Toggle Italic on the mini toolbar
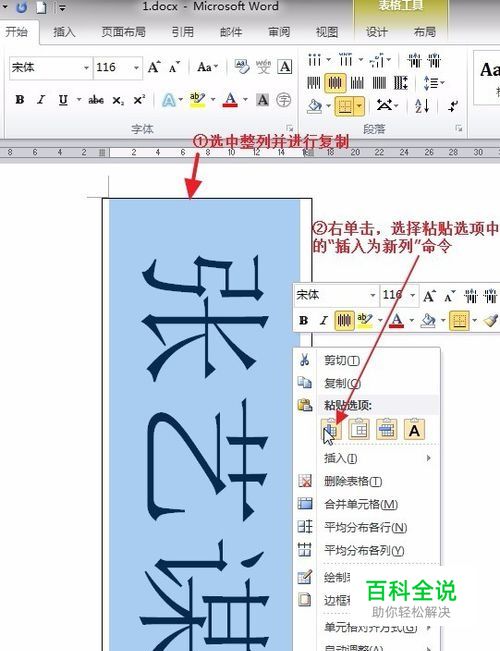Screen dimensions: 500x651 [324, 320]
